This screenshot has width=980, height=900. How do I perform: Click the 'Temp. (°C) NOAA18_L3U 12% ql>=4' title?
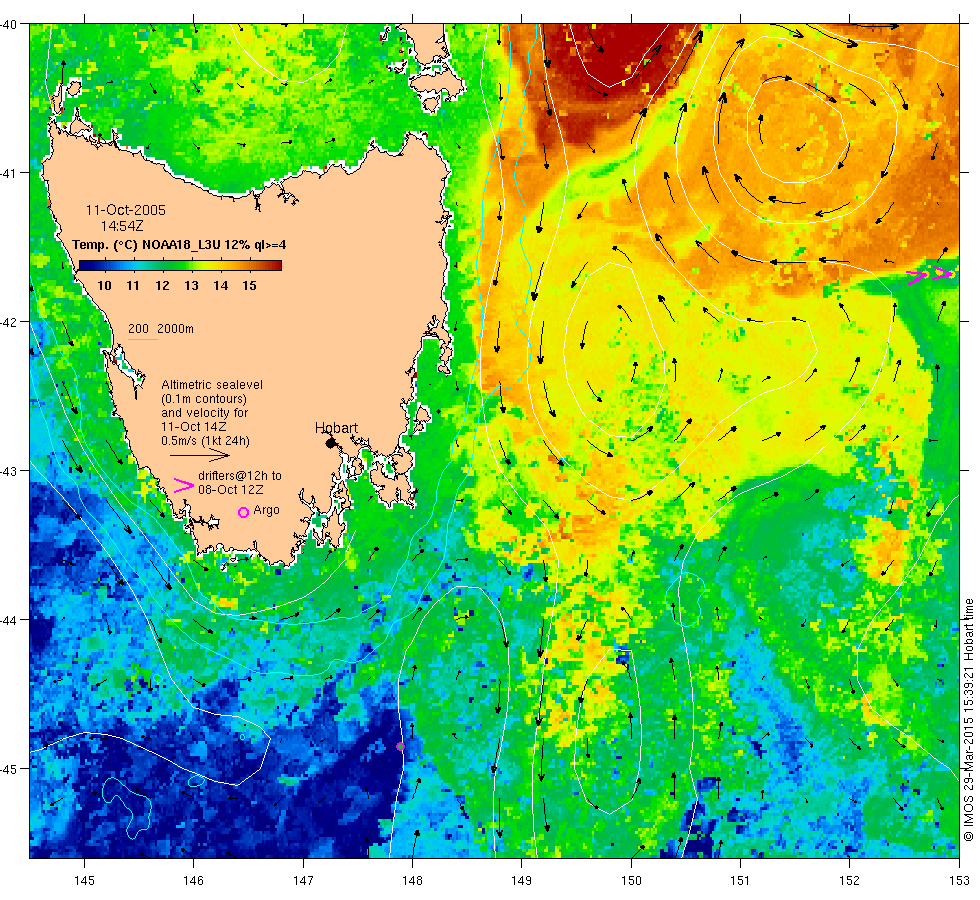[x=179, y=245]
